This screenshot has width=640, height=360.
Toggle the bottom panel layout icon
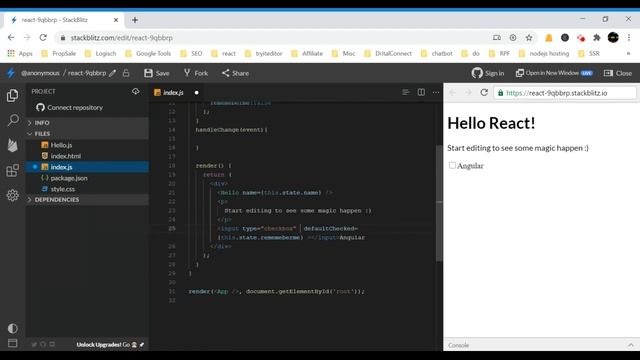tap(13, 343)
